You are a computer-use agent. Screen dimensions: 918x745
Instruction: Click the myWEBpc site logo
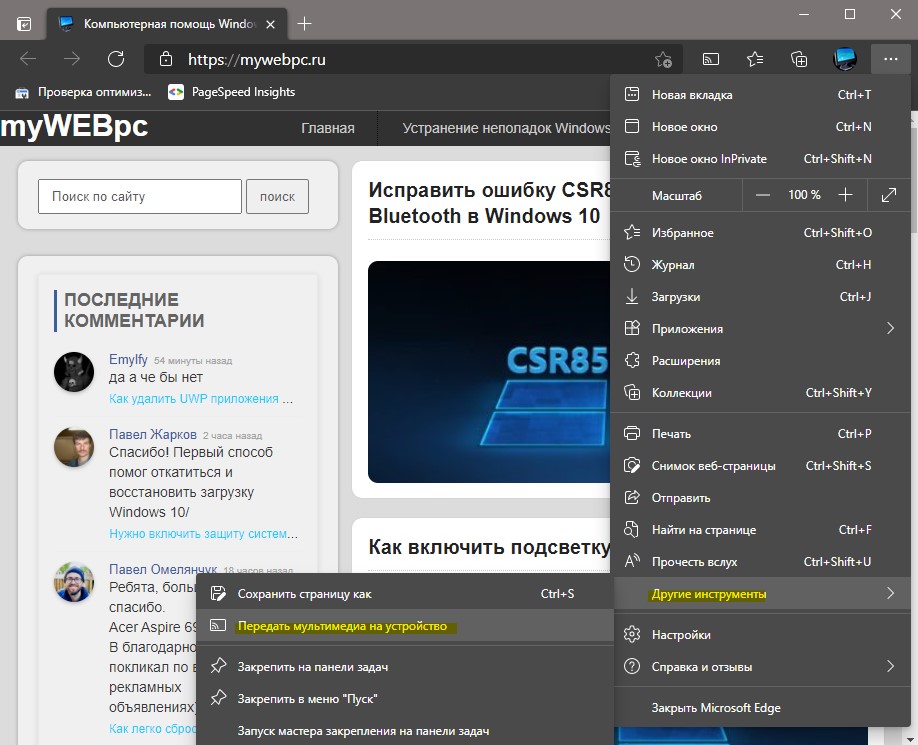click(x=74, y=126)
